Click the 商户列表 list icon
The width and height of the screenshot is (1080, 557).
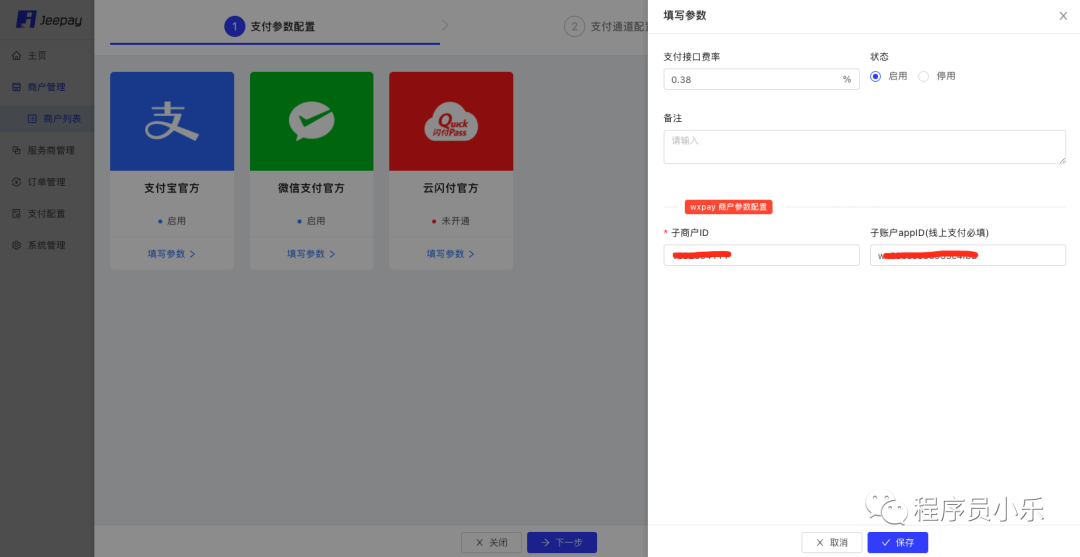[x=32, y=118]
